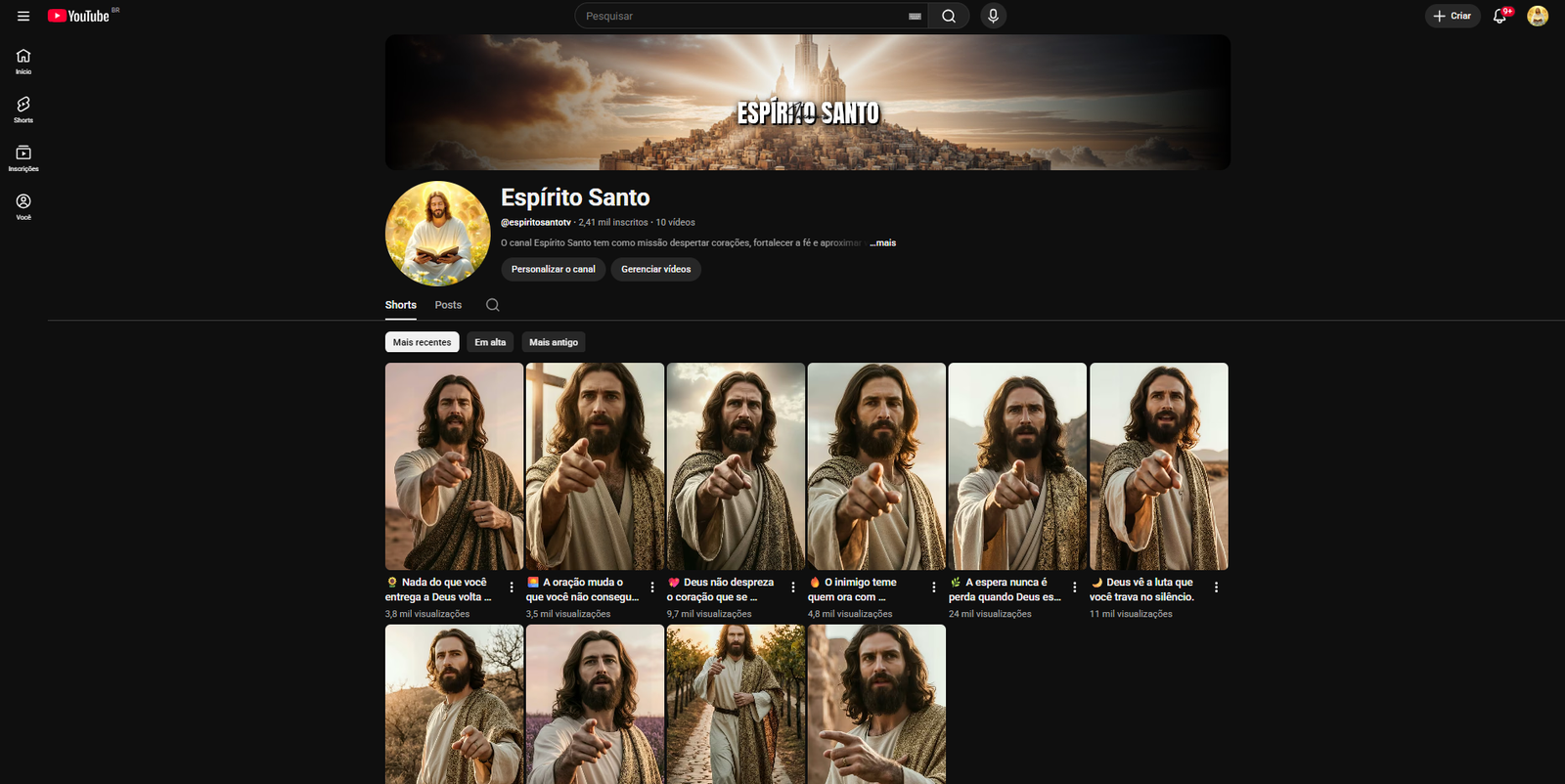
Task: Activate voice search microphone
Action: tap(993, 16)
